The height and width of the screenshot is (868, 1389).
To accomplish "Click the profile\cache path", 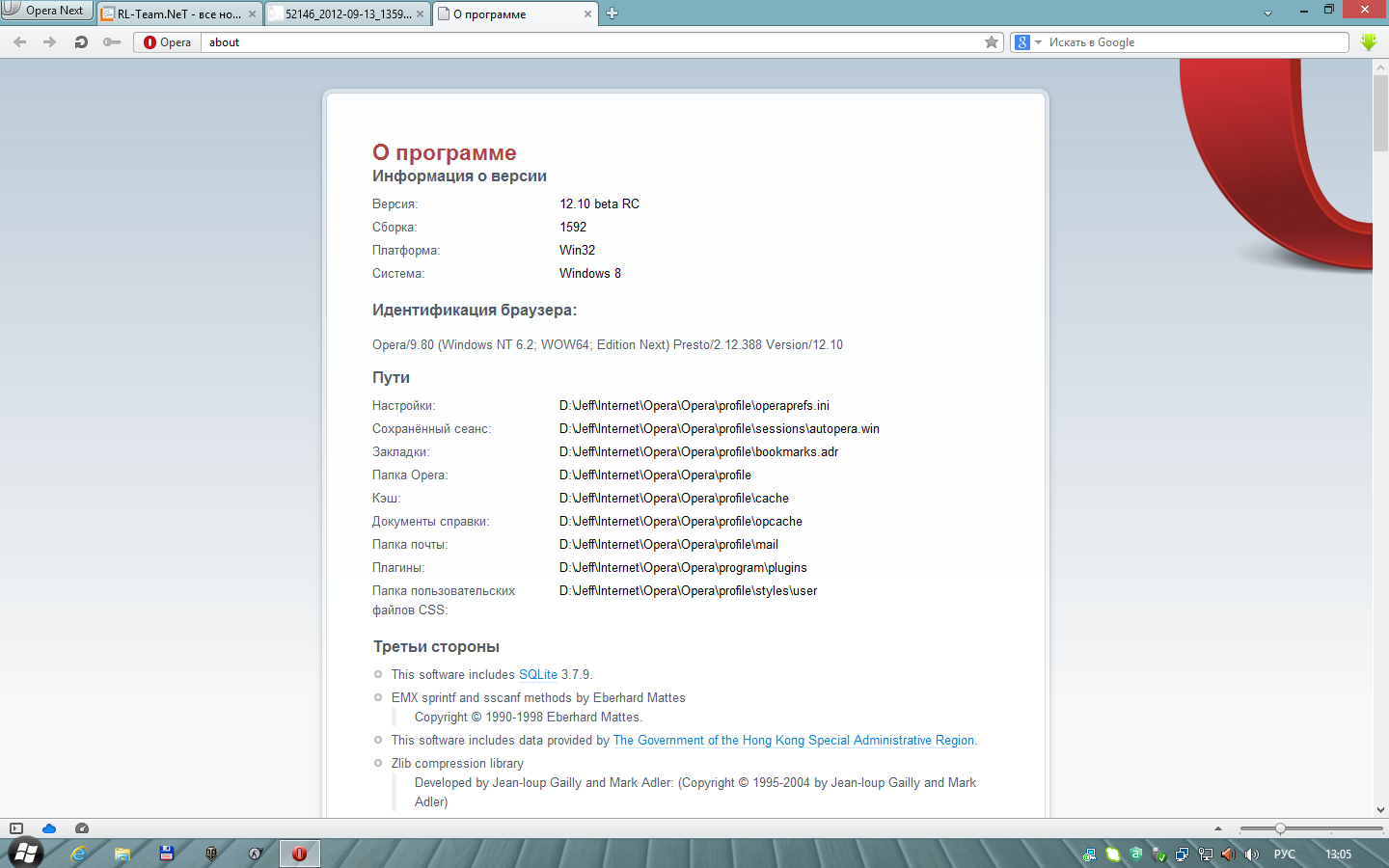I will pyautogui.click(x=674, y=499).
